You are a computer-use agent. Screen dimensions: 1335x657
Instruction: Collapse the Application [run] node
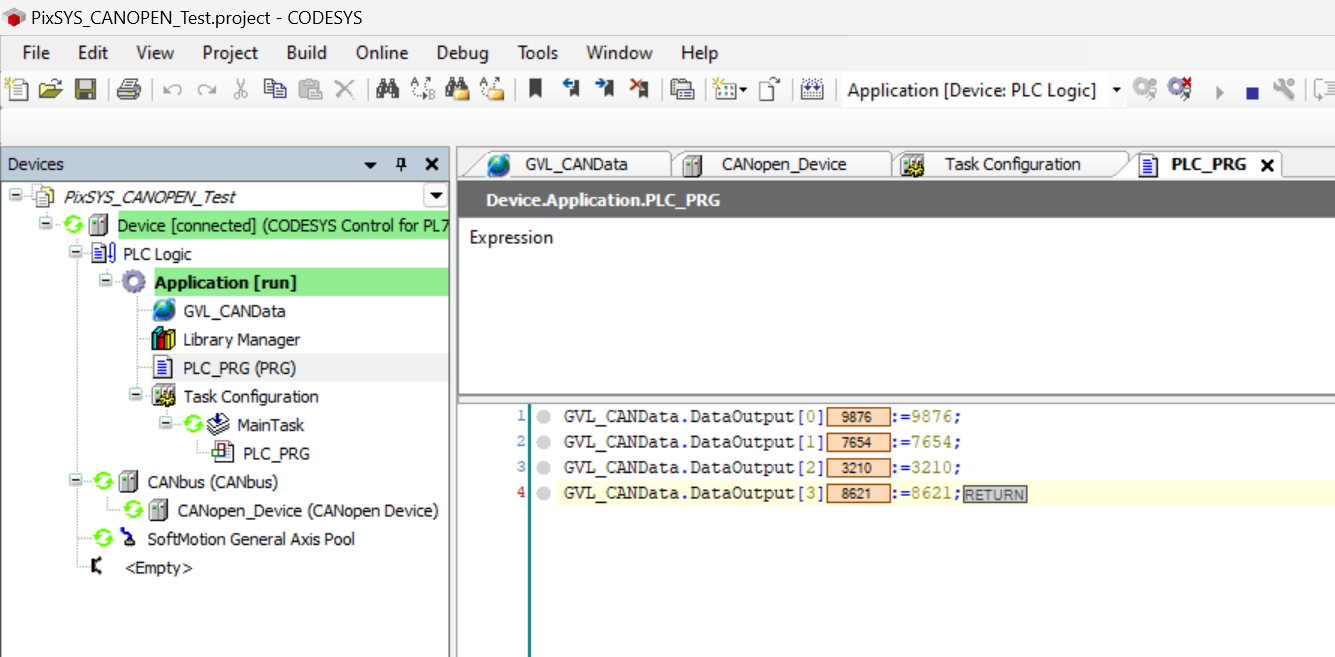click(x=106, y=280)
